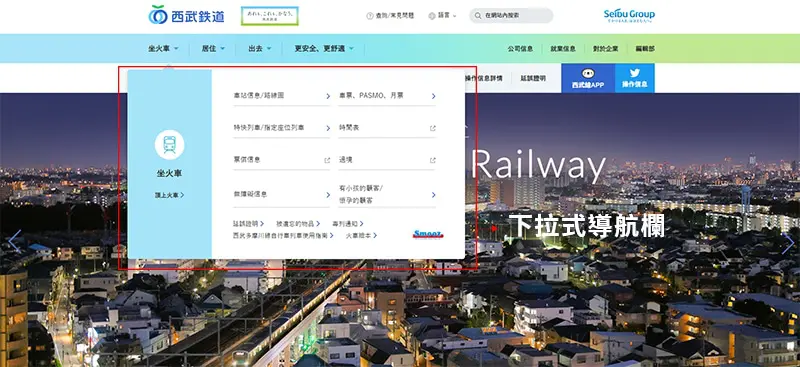800x367 pixels.
Task: Expand the 坐火車 navigation menu
Action: pyautogui.click(x=163, y=48)
